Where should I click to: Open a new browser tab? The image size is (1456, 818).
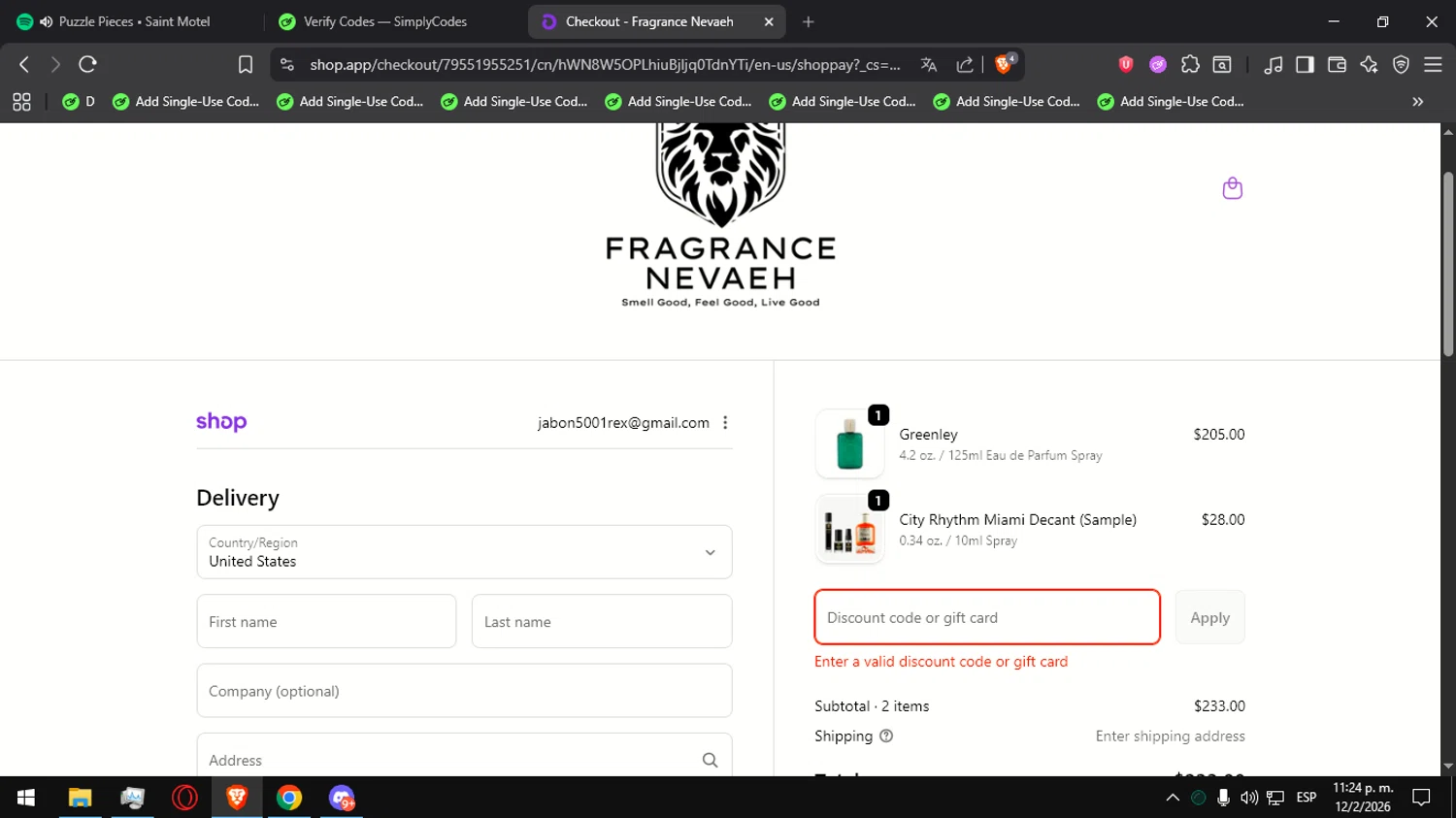[x=809, y=21]
